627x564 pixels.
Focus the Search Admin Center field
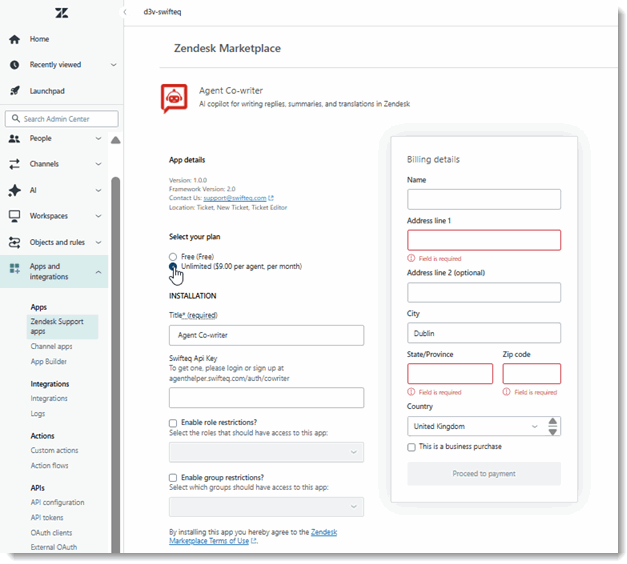coord(62,119)
